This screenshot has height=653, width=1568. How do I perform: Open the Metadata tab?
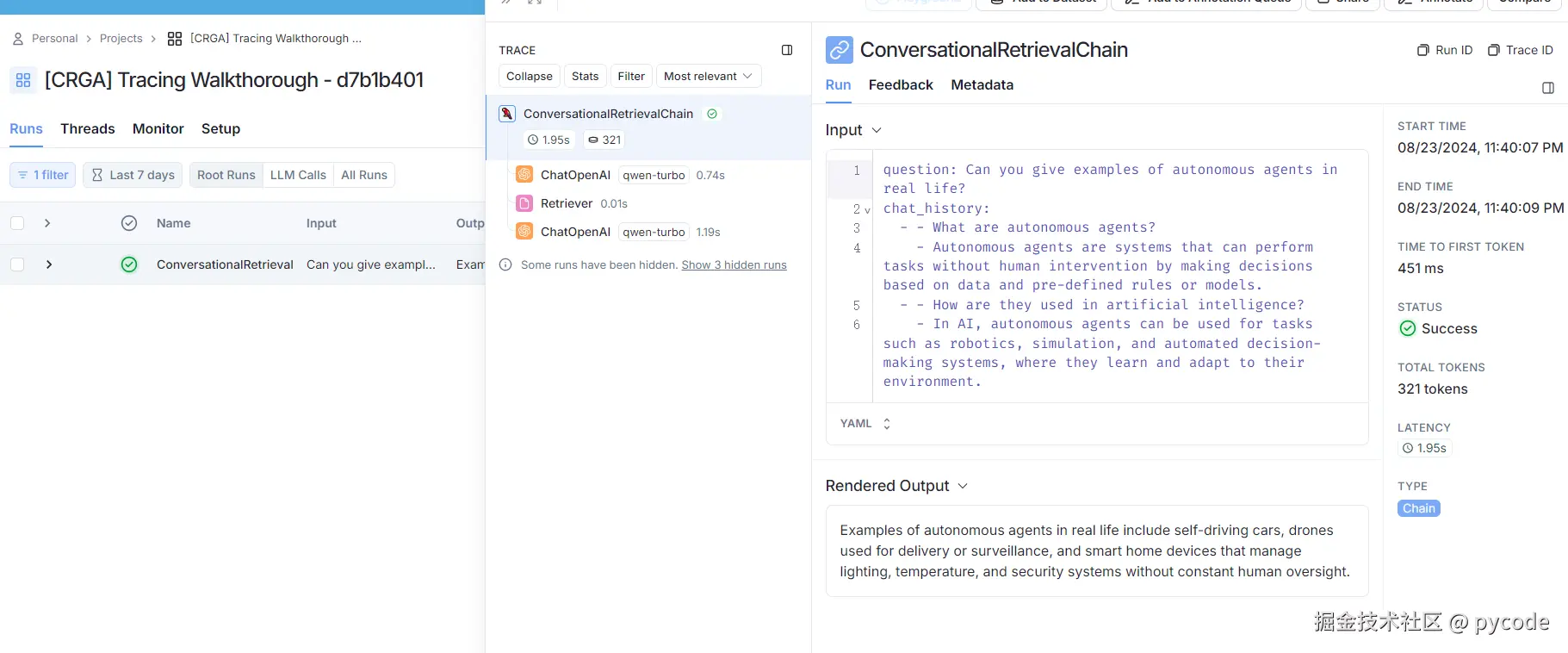pos(982,84)
